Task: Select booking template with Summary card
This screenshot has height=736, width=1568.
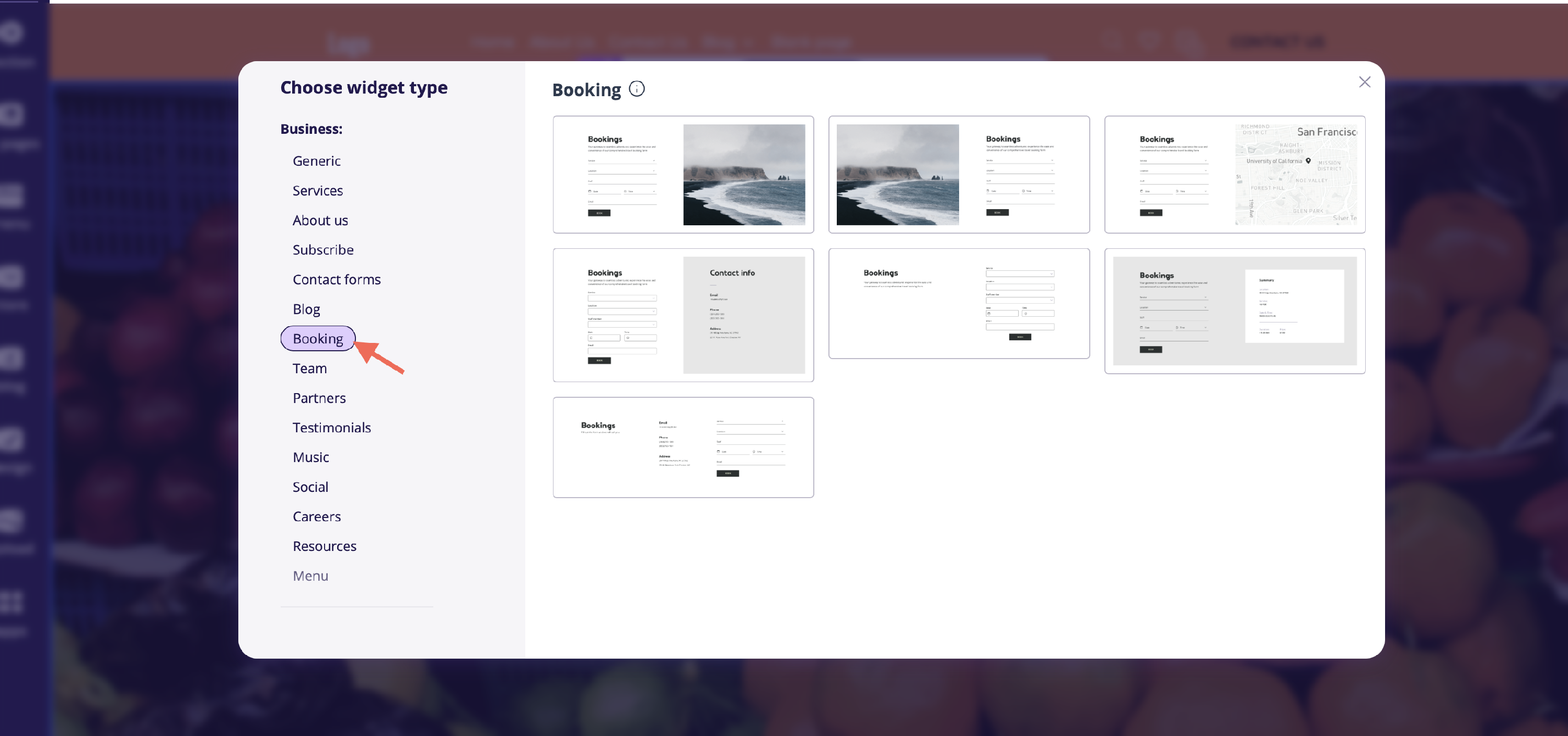Action: pos(1235,311)
